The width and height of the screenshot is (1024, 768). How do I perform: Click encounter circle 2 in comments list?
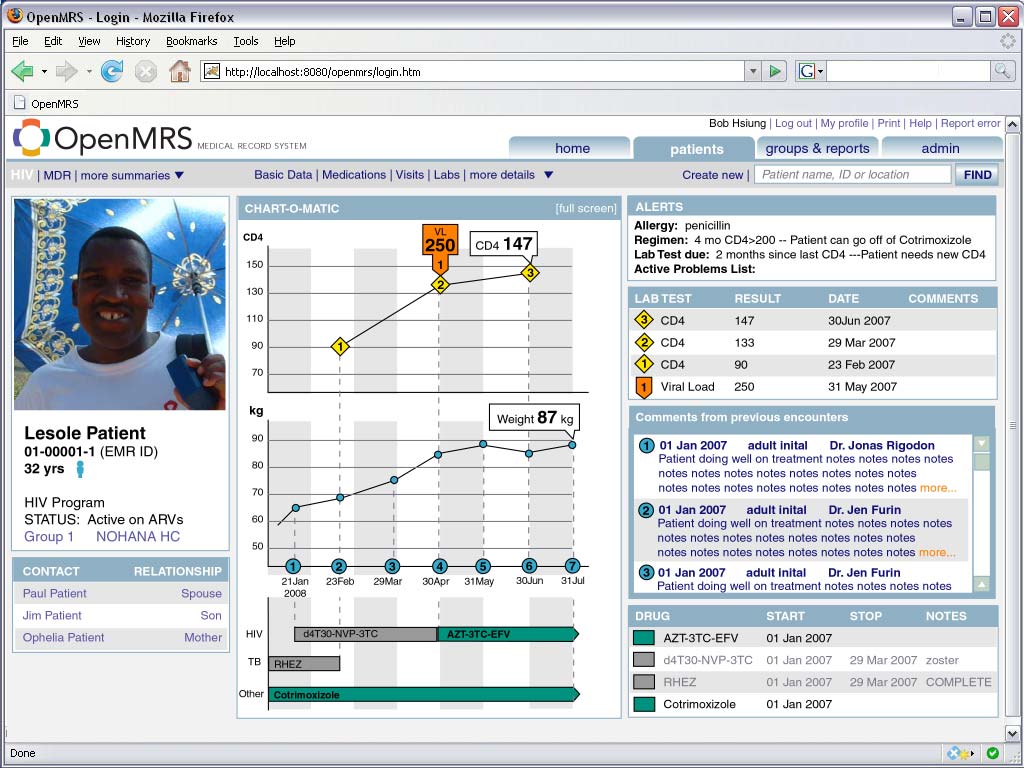coord(646,510)
